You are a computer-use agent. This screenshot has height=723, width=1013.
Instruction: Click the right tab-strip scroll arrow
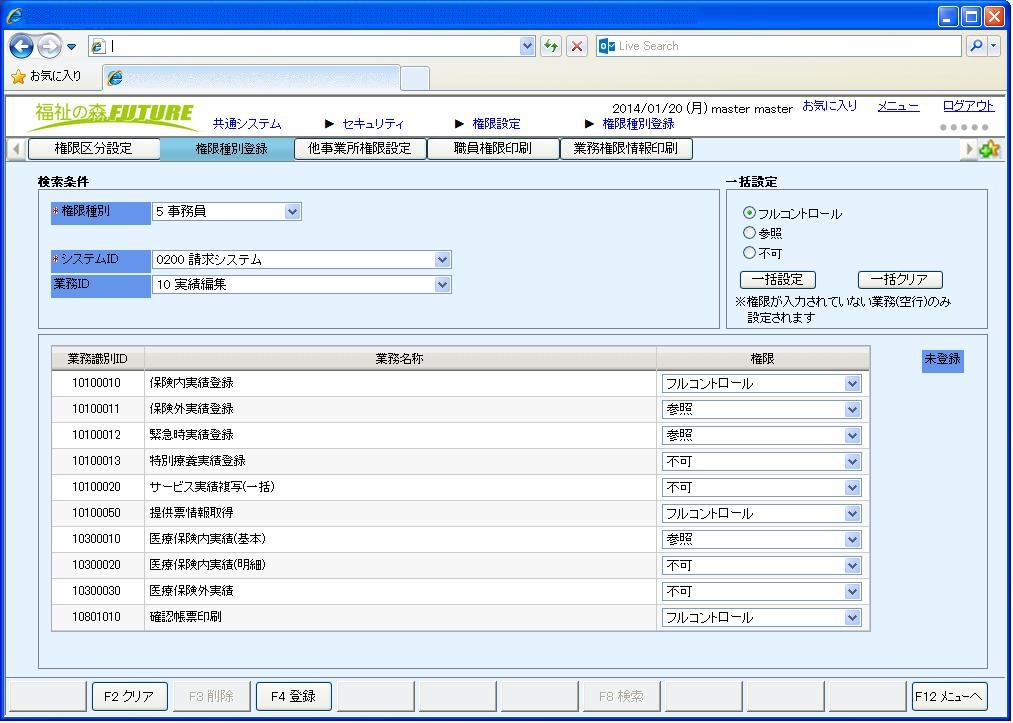[x=969, y=149]
